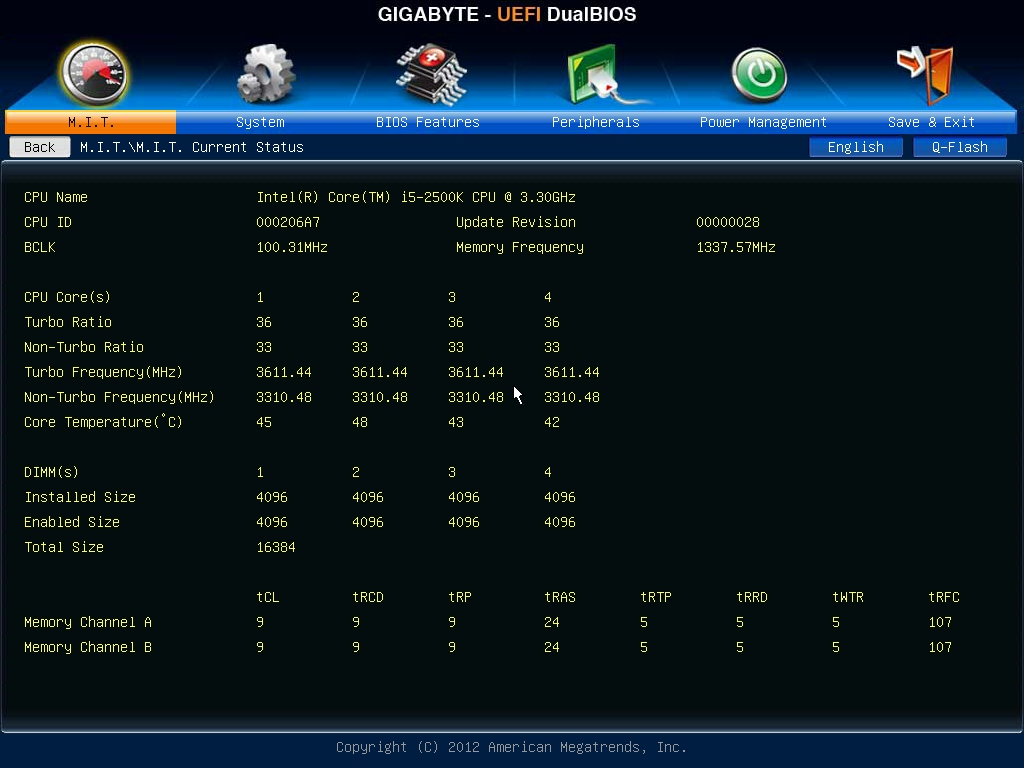Click Memory Channel B tRAS value 24

(552, 647)
